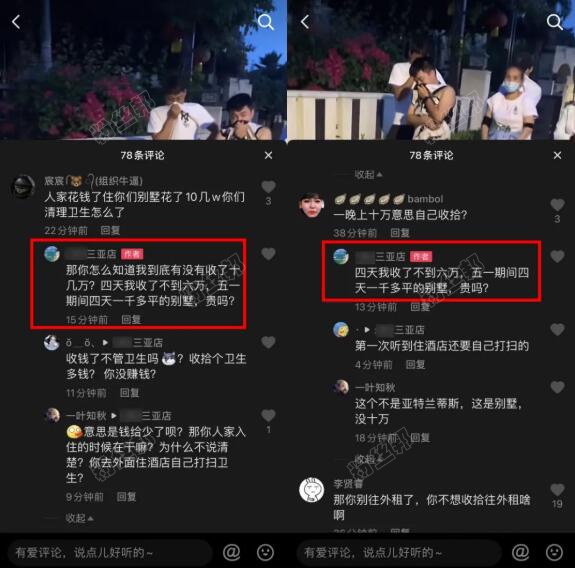Focus left comment field 有爱评论
Viewport: 575px width, 568px height.
pyautogui.click(x=110, y=552)
